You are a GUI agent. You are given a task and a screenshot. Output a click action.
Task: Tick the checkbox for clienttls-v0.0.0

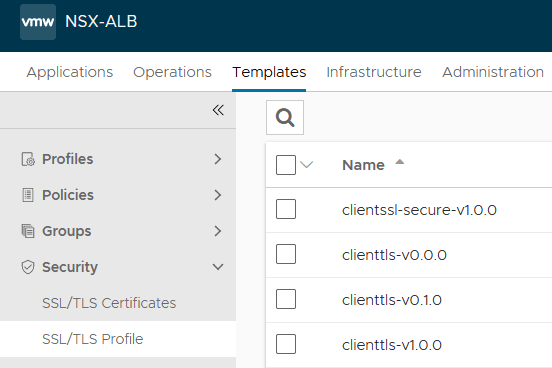(286, 254)
